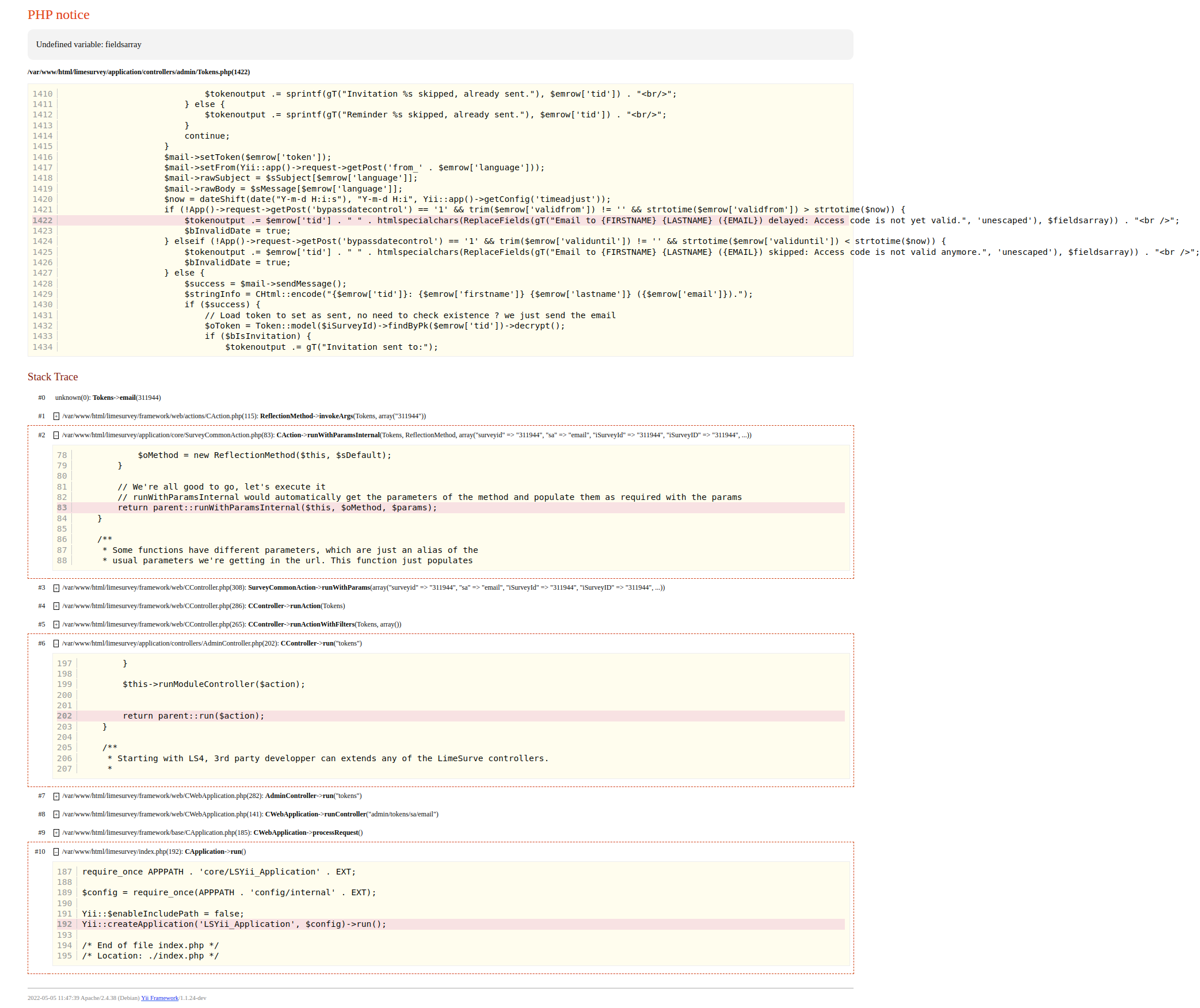1200x1008 pixels.
Task: Click the CWebApplication->processRequest() trace text
Action: [x=308, y=833]
